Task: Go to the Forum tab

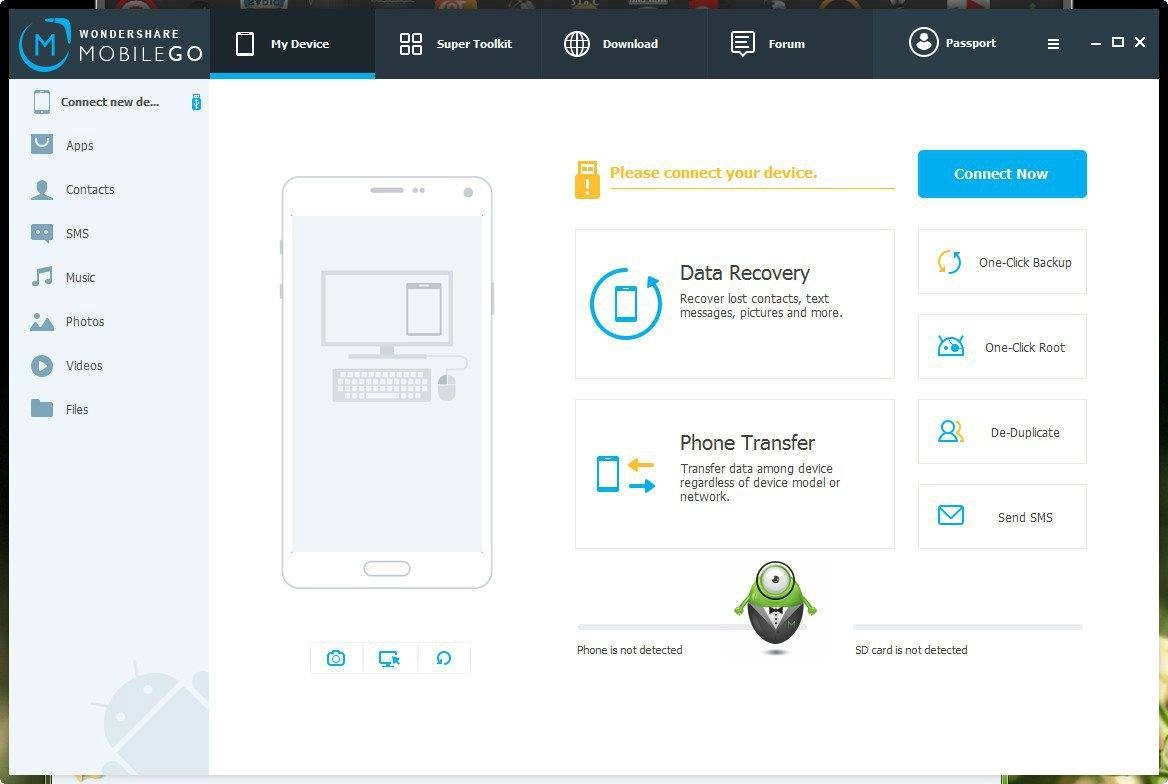Action: 790,44
